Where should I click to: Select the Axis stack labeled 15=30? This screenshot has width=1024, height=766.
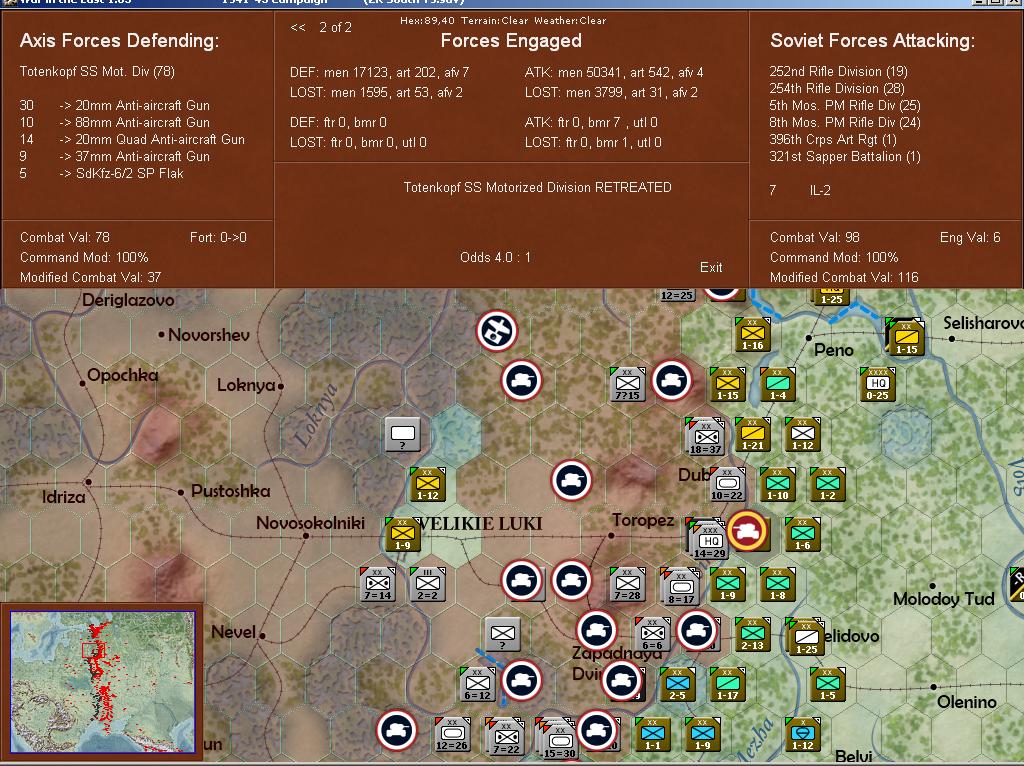pos(556,738)
